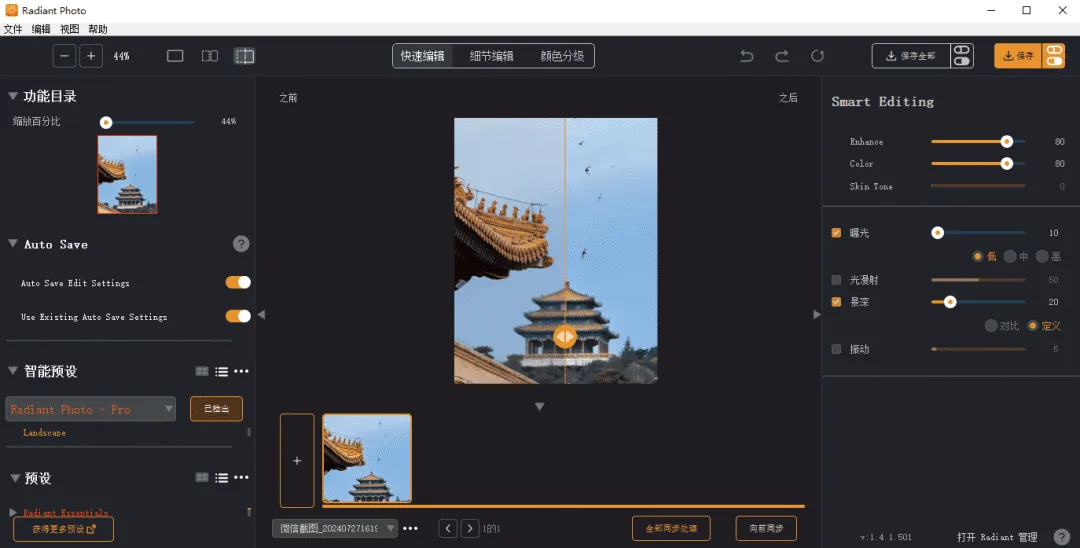Open 智能预设 more options dots
The width and height of the screenshot is (1080, 548).
241,371
